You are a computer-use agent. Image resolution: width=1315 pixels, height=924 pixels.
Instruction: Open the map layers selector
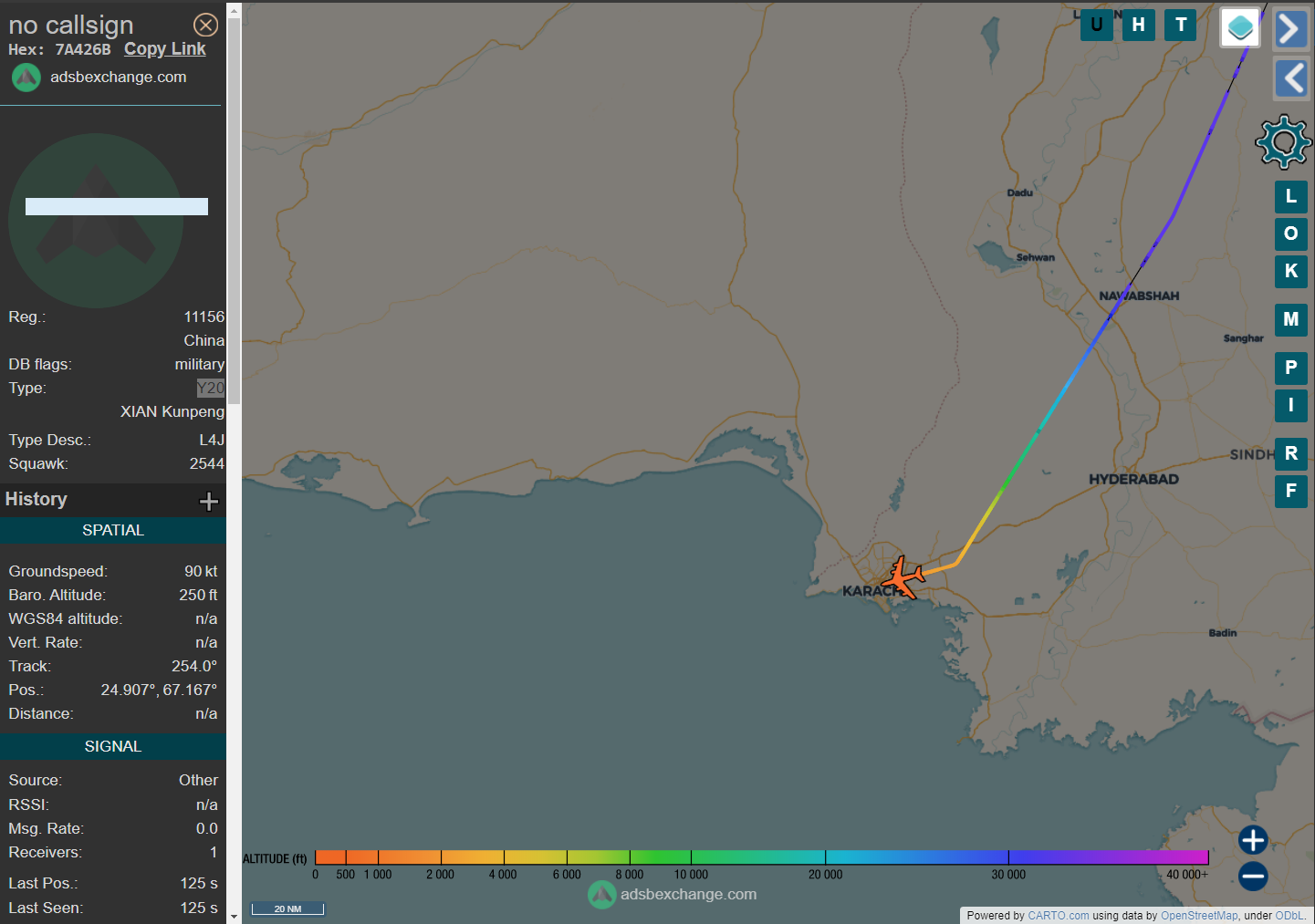click(x=1240, y=27)
